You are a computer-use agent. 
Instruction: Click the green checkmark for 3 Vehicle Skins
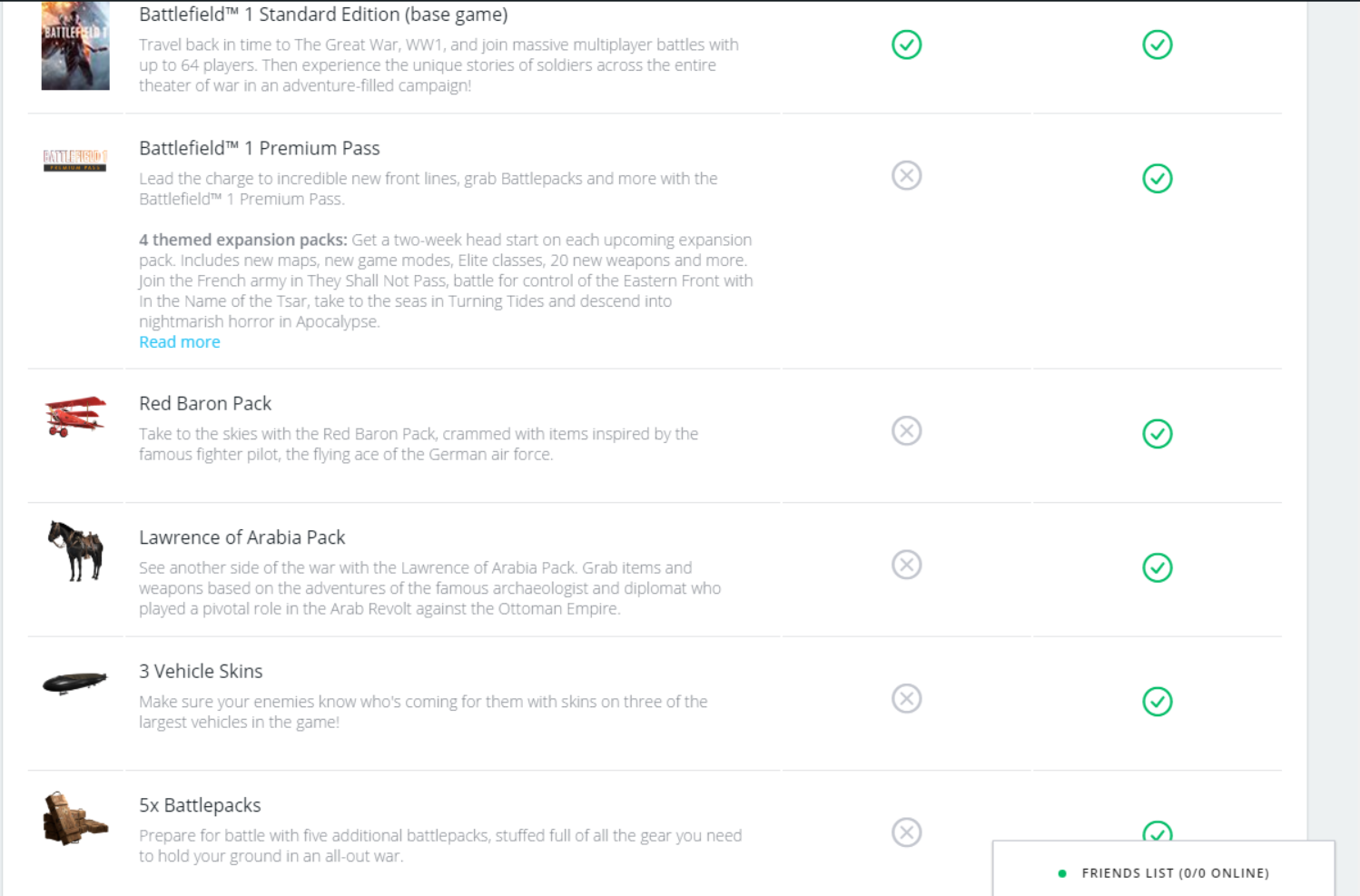1157,701
